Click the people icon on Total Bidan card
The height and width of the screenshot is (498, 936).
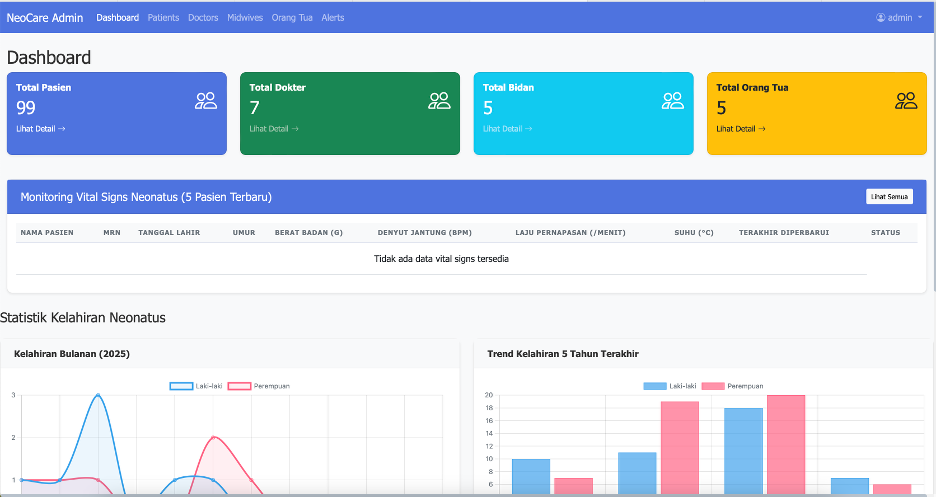pyautogui.click(x=673, y=100)
